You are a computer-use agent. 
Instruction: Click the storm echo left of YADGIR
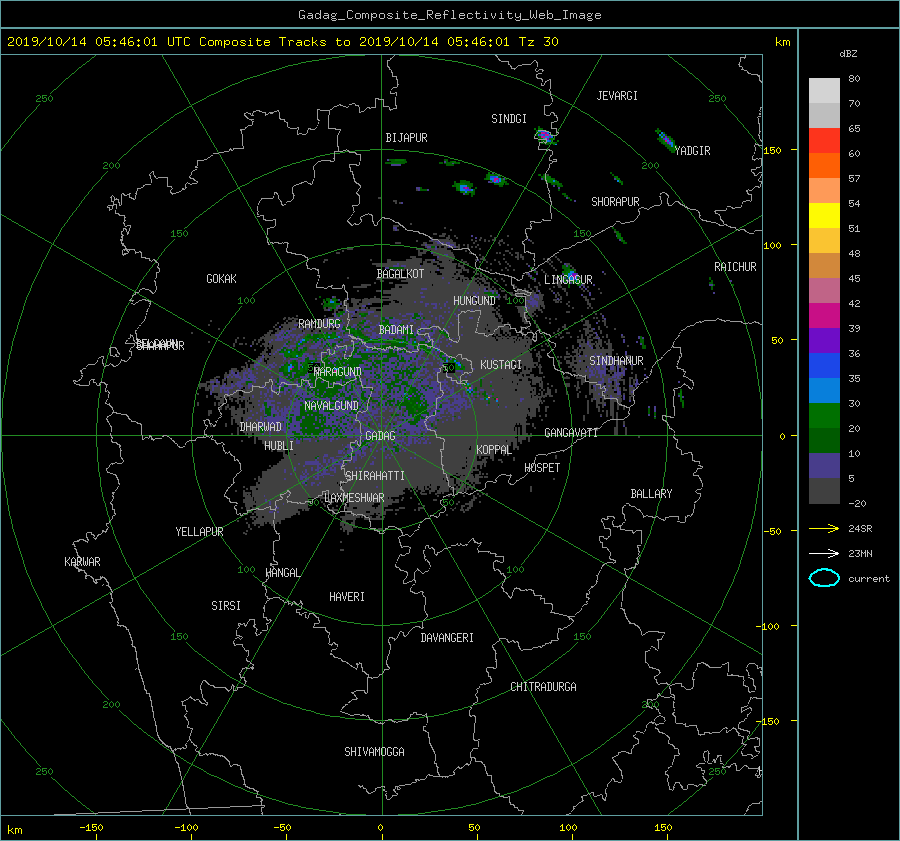click(666, 141)
